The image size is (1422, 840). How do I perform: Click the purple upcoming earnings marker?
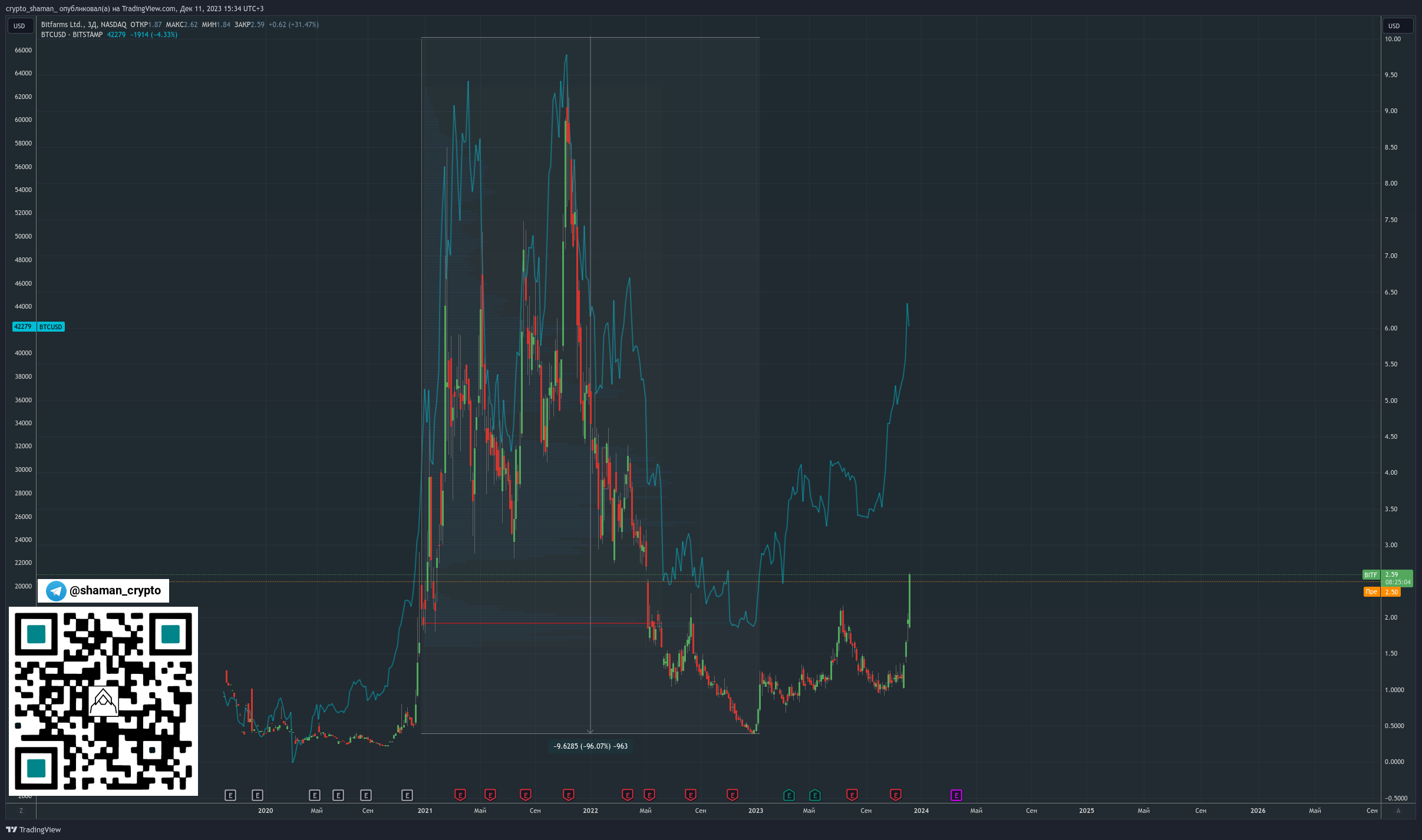[956, 795]
